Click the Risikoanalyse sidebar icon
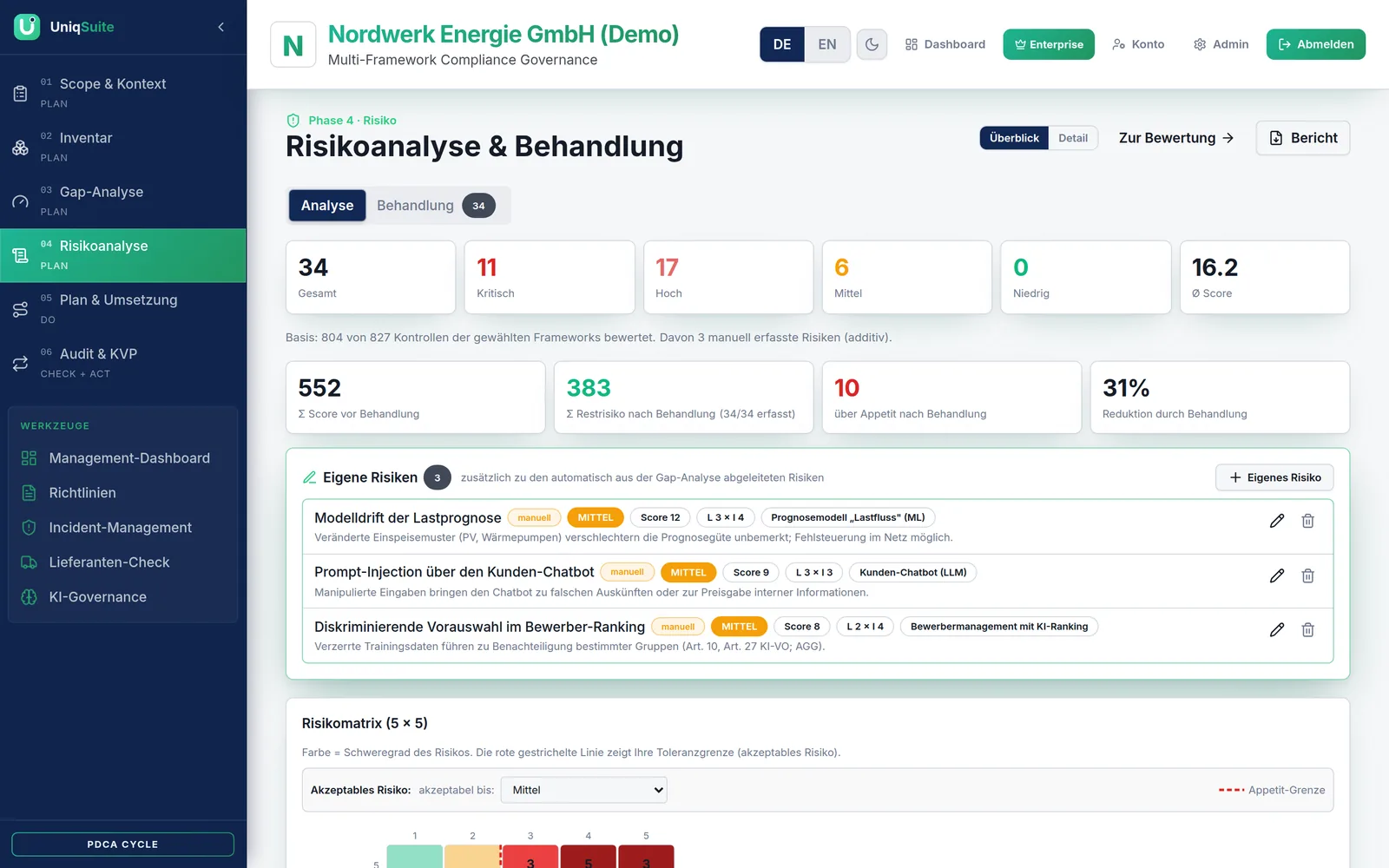Screen dimensions: 1389x868 tap(20, 255)
